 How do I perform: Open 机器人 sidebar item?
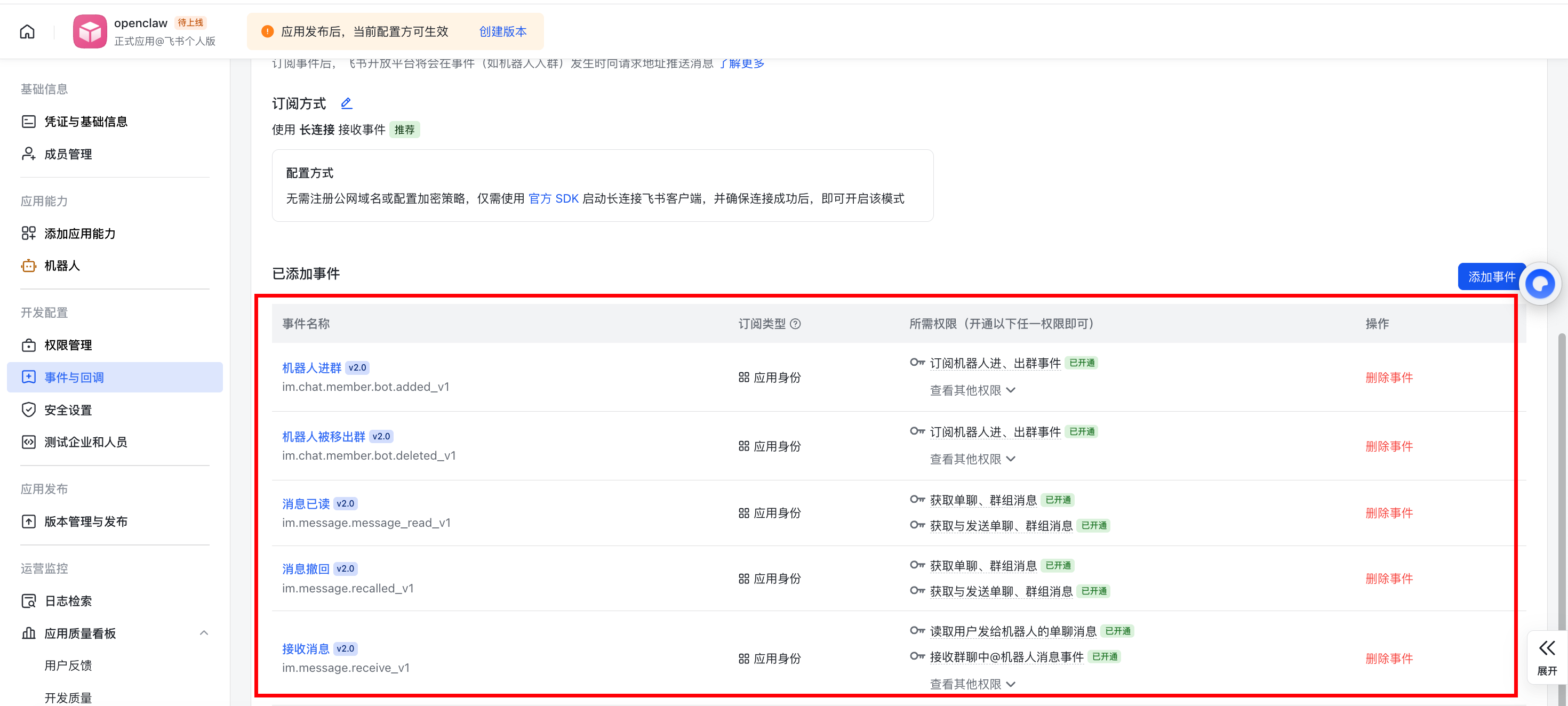(x=115, y=266)
